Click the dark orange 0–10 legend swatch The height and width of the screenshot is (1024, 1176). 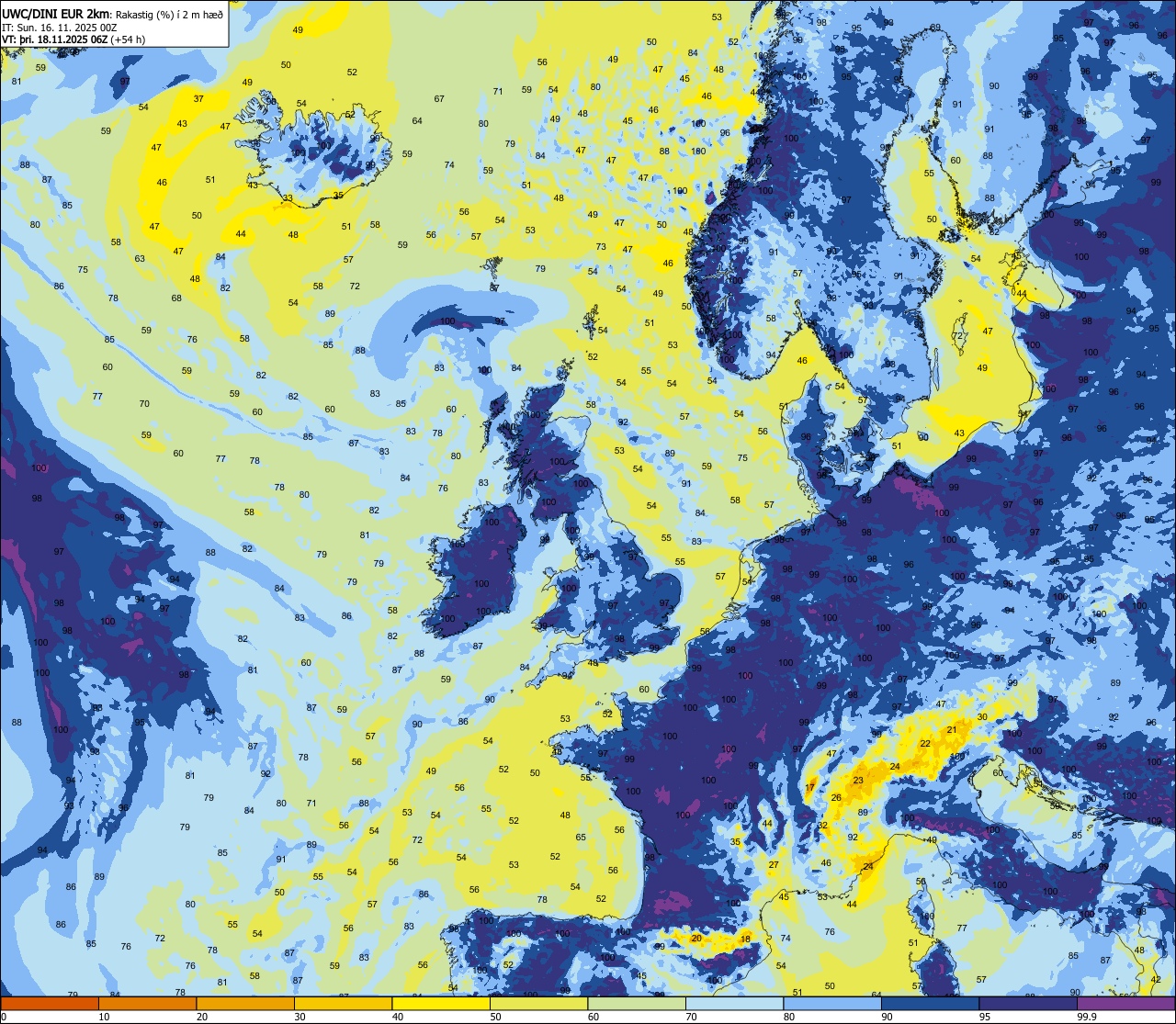tap(50, 1003)
